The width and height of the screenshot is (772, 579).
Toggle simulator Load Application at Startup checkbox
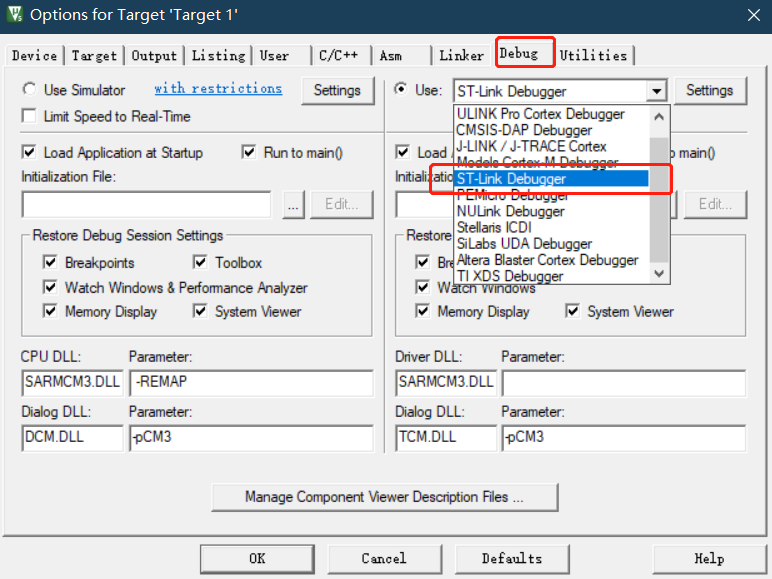tap(30, 152)
